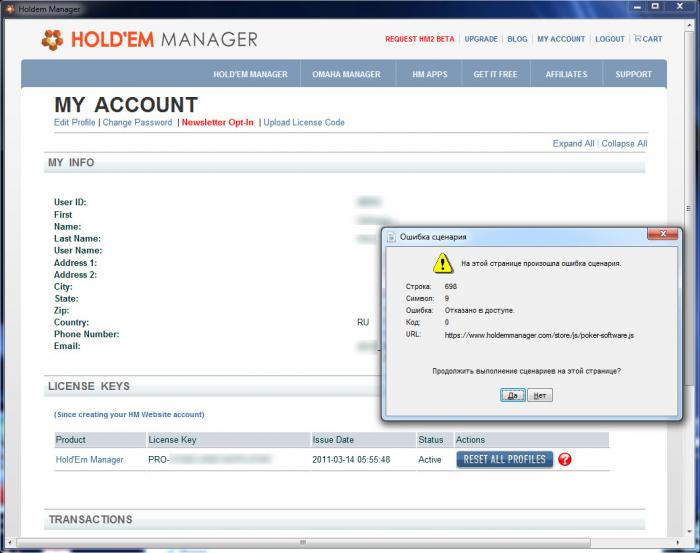Click the Change Password link
Viewport: 700px width, 553px height.
tap(137, 122)
